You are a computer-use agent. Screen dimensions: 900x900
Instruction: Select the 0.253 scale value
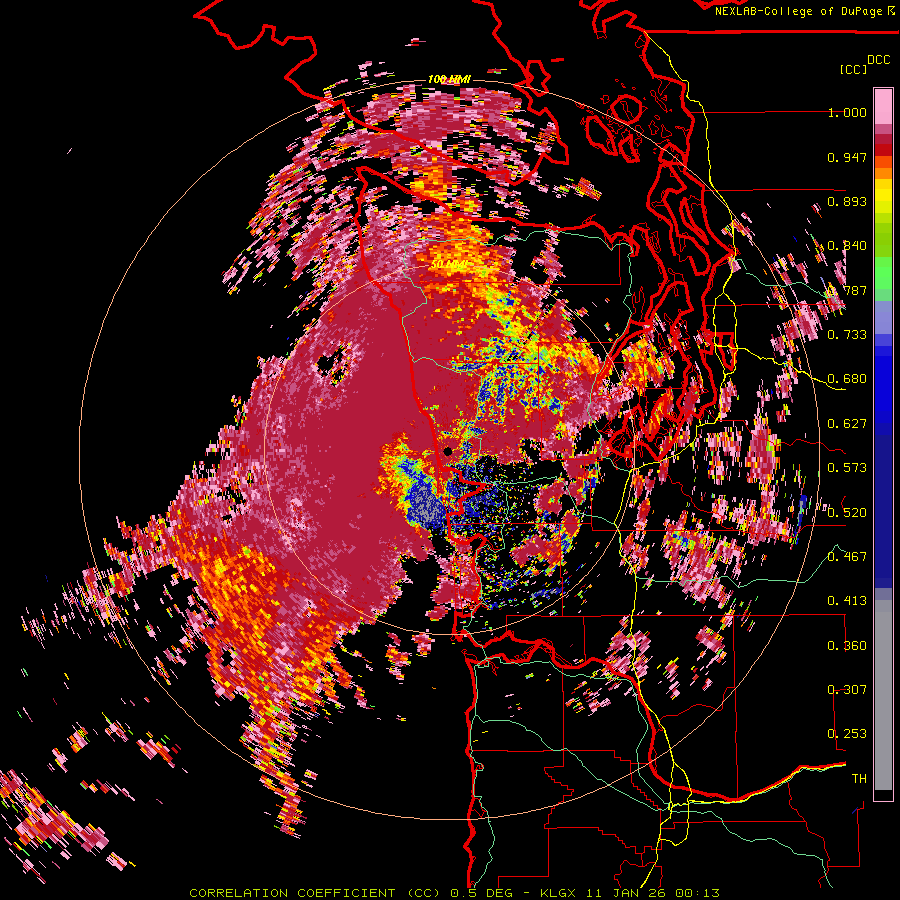pyautogui.click(x=847, y=734)
